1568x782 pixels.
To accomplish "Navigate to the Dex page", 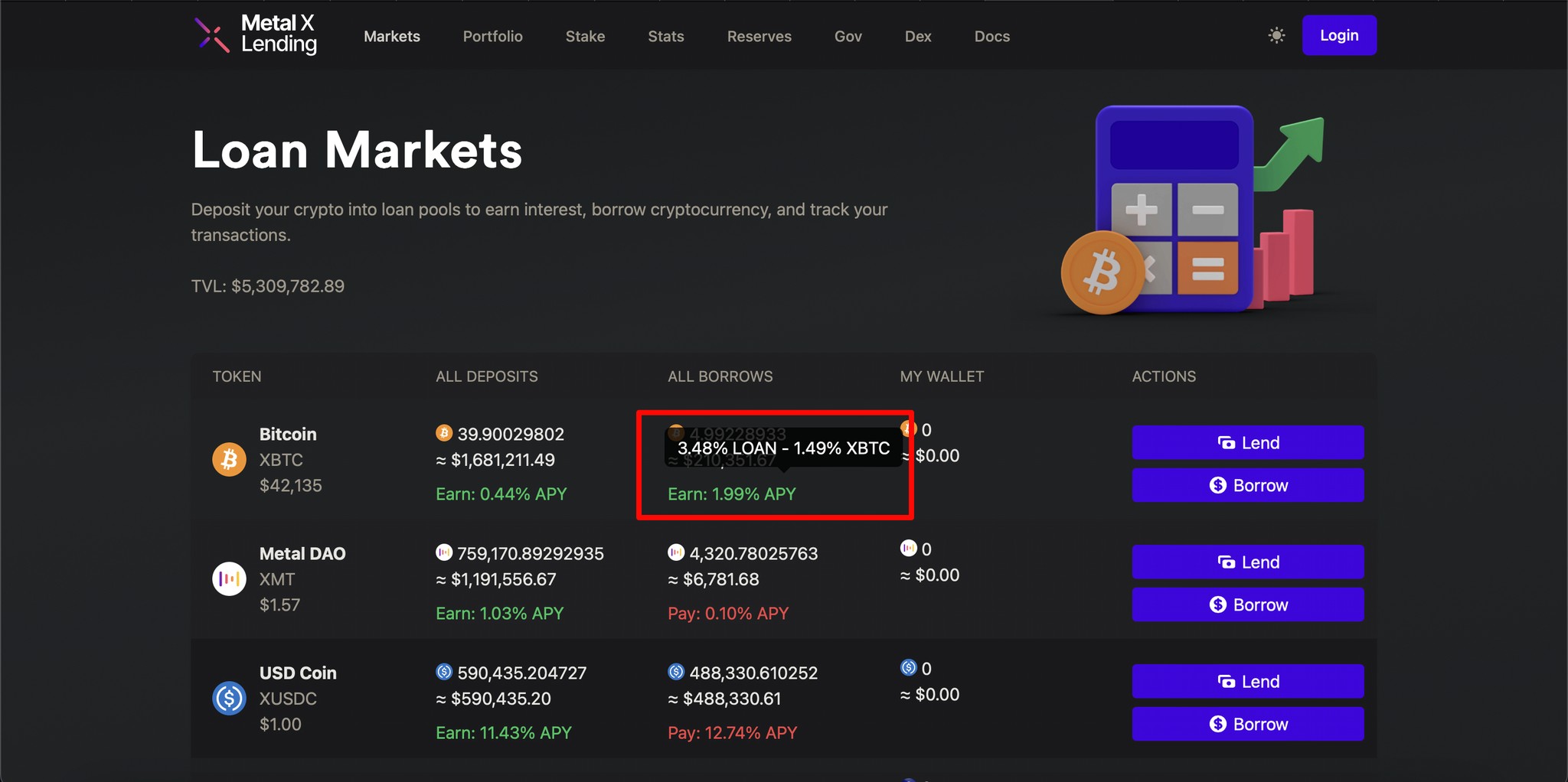I will click(918, 36).
